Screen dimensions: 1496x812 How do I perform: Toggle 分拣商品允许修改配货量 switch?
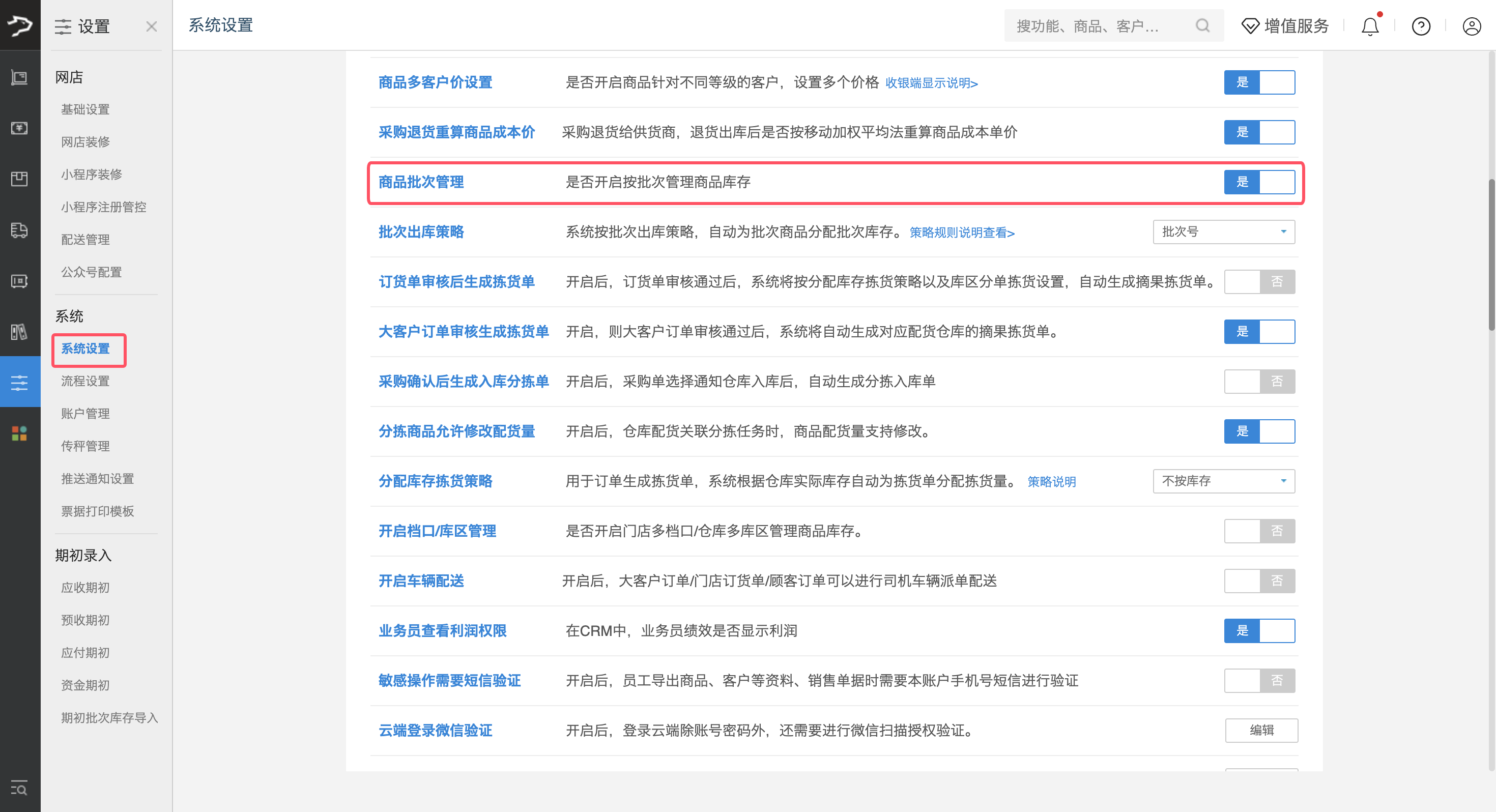tap(1259, 431)
